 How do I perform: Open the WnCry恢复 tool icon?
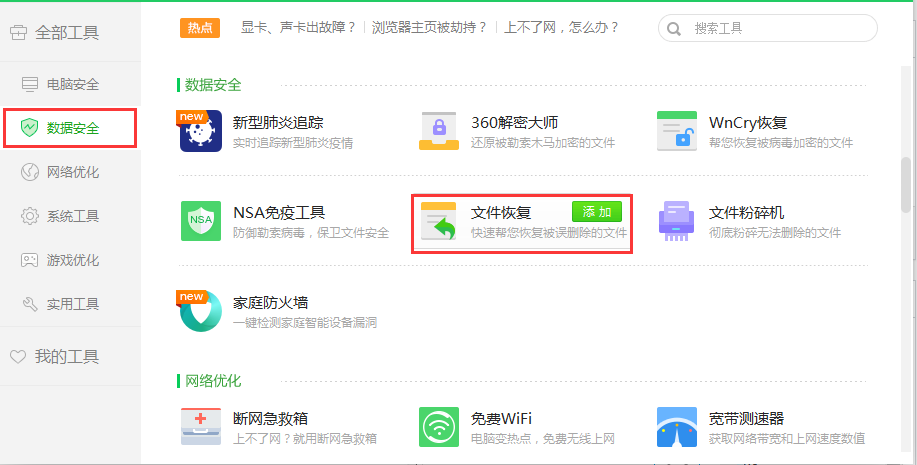click(x=677, y=131)
